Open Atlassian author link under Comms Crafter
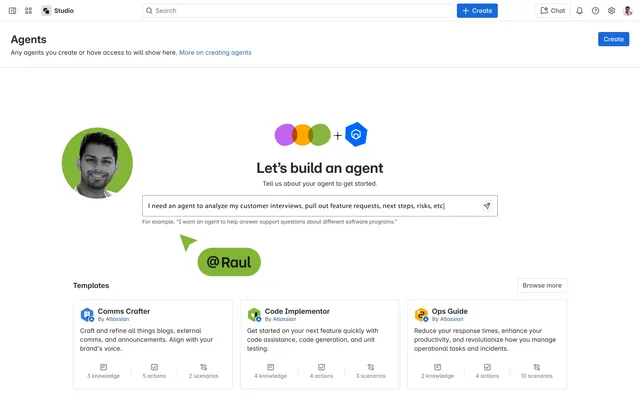Viewport: 640px width, 400px height. pyautogui.click(x=117, y=319)
